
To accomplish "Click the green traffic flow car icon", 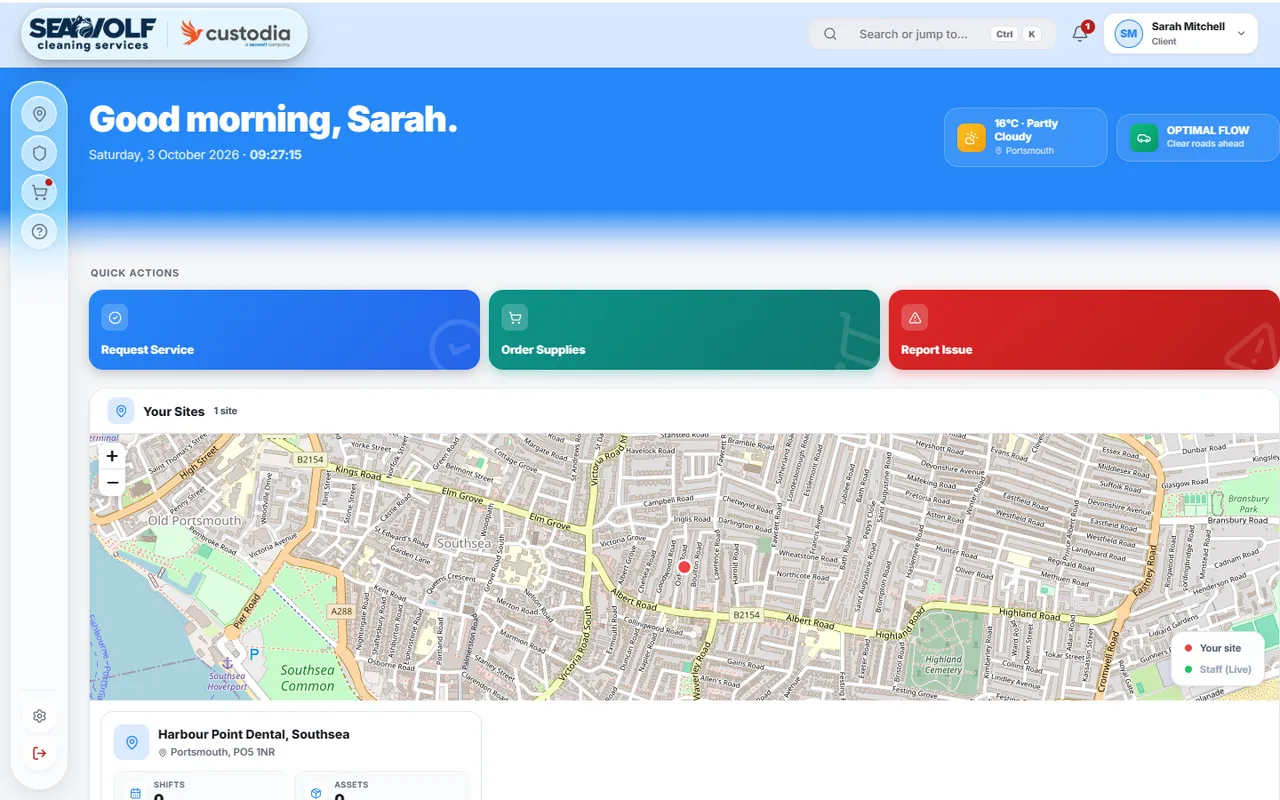I will (x=1143, y=137).
